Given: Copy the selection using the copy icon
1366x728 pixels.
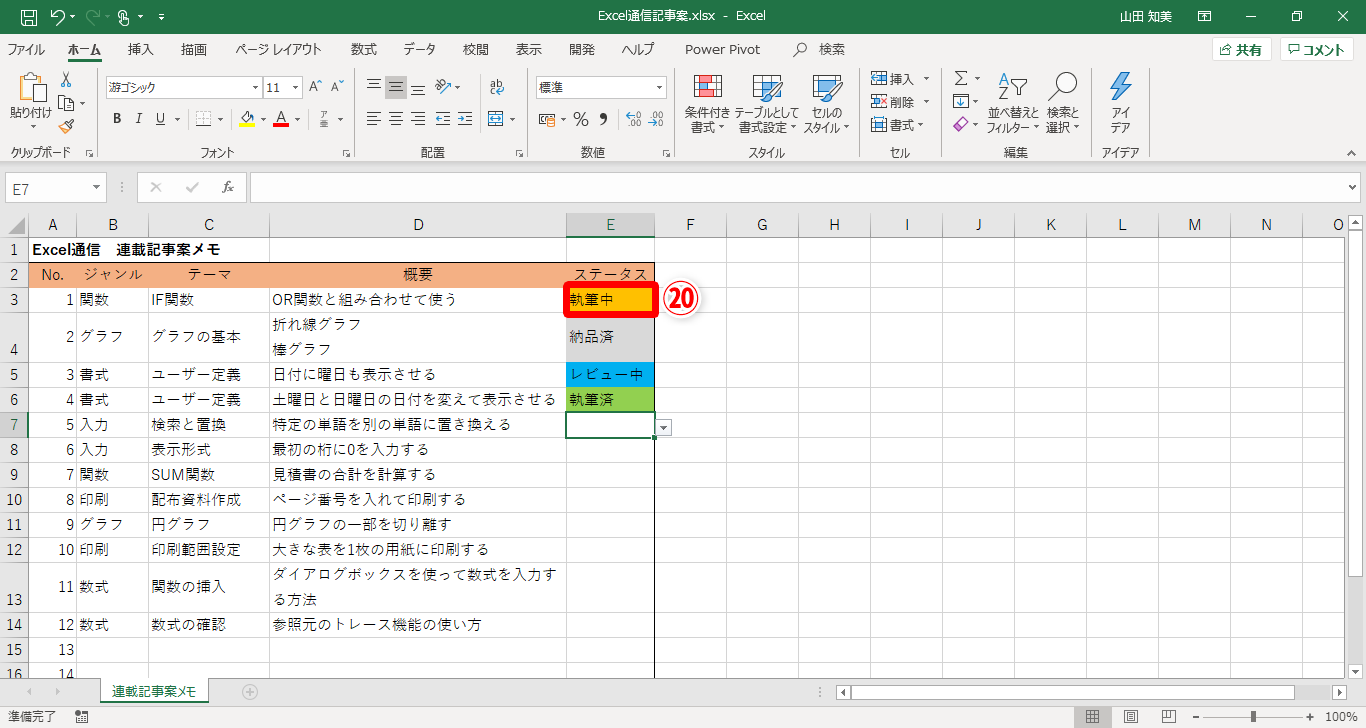Looking at the screenshot, I should click(x=66, y=103).
